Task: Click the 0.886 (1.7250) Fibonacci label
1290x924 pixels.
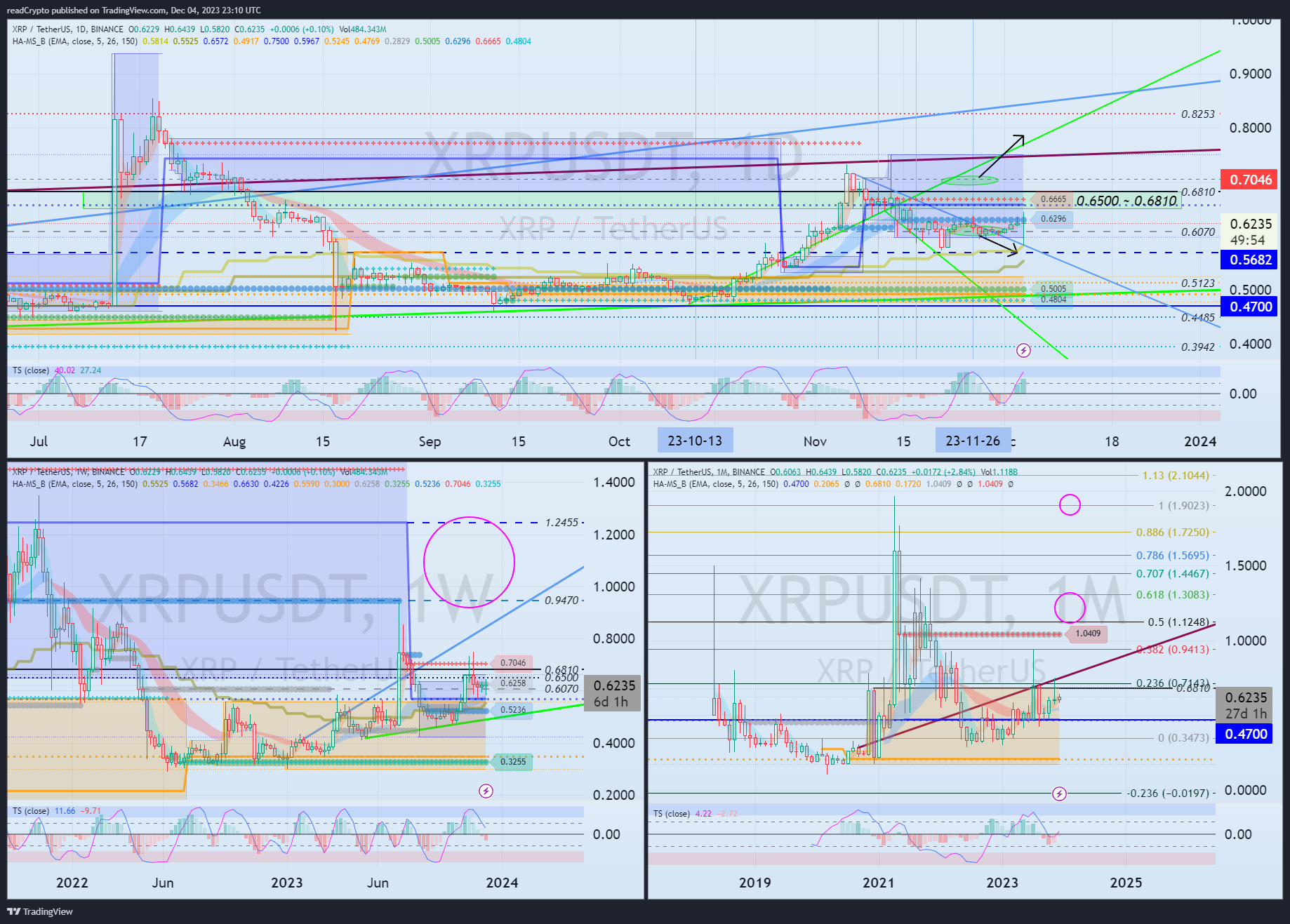Action: point(1173,533)
